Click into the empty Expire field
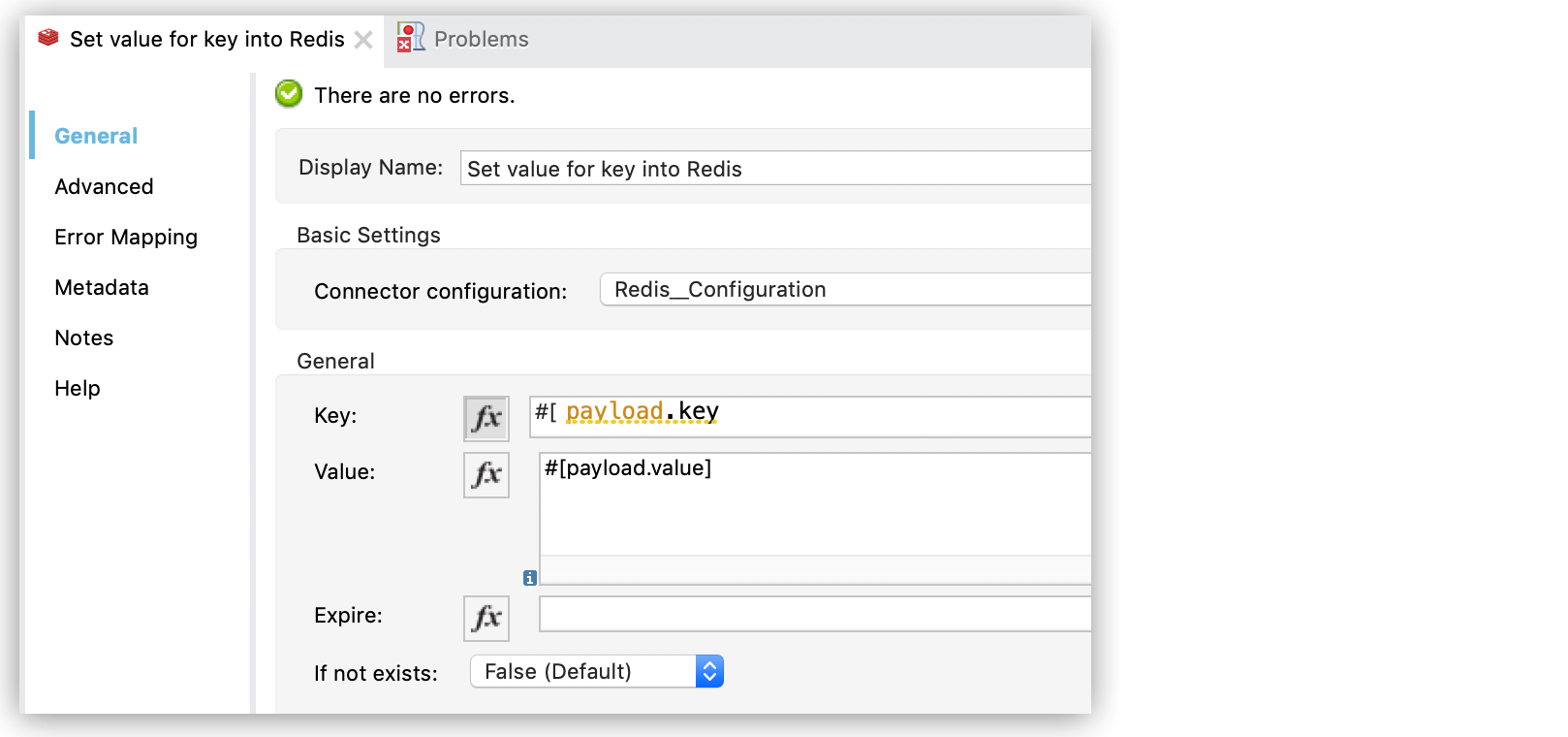 click(x=814, y=614)
